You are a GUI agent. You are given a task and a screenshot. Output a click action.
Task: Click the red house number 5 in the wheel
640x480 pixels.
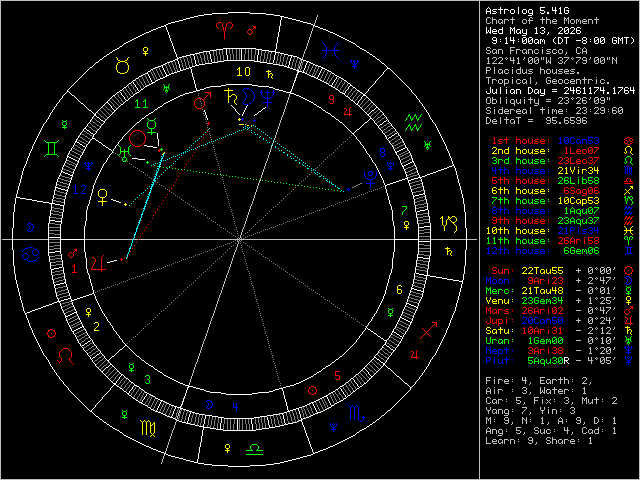337,375
